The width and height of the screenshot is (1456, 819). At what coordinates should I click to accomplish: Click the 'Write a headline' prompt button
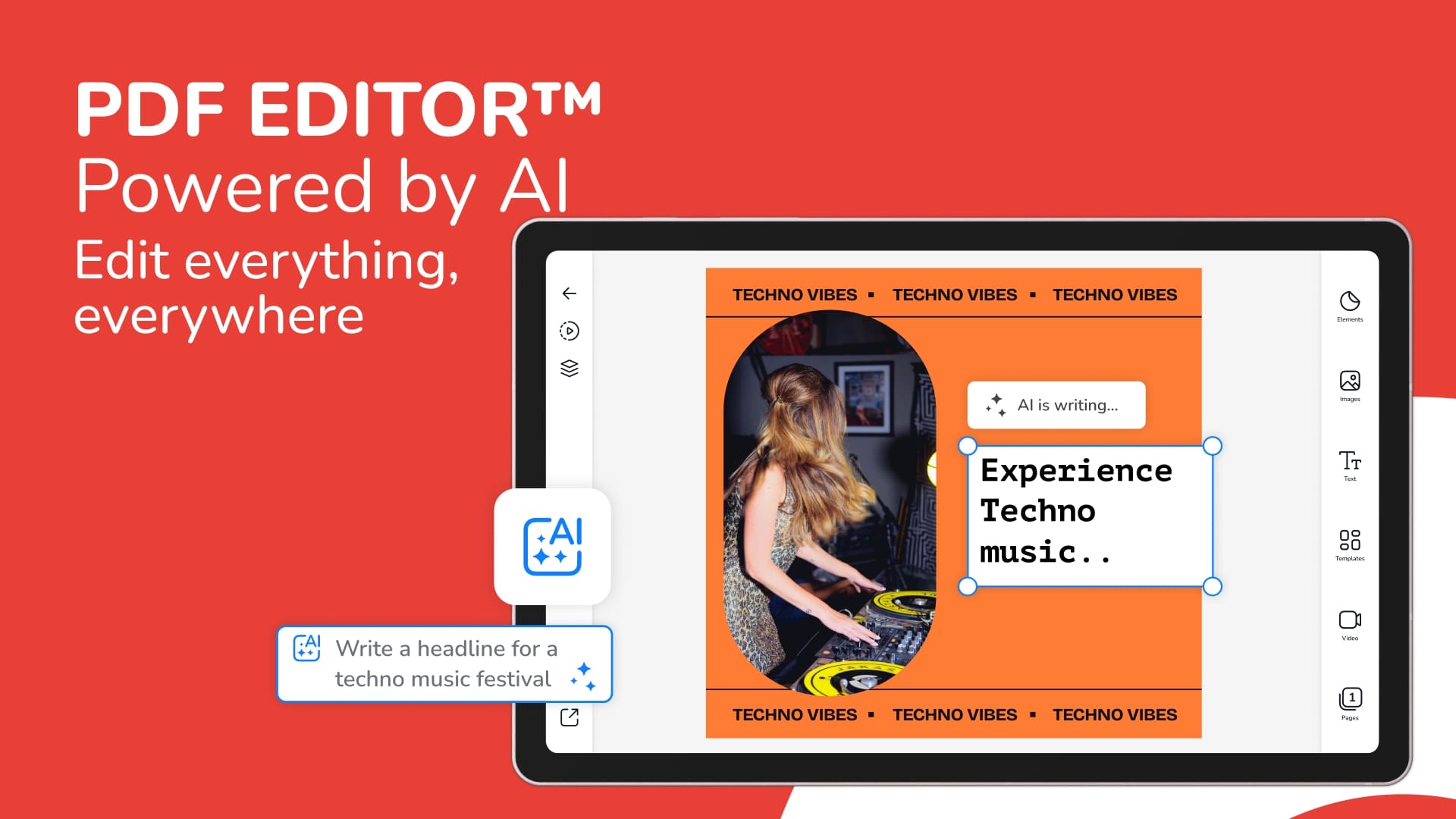tap(445, 664)
